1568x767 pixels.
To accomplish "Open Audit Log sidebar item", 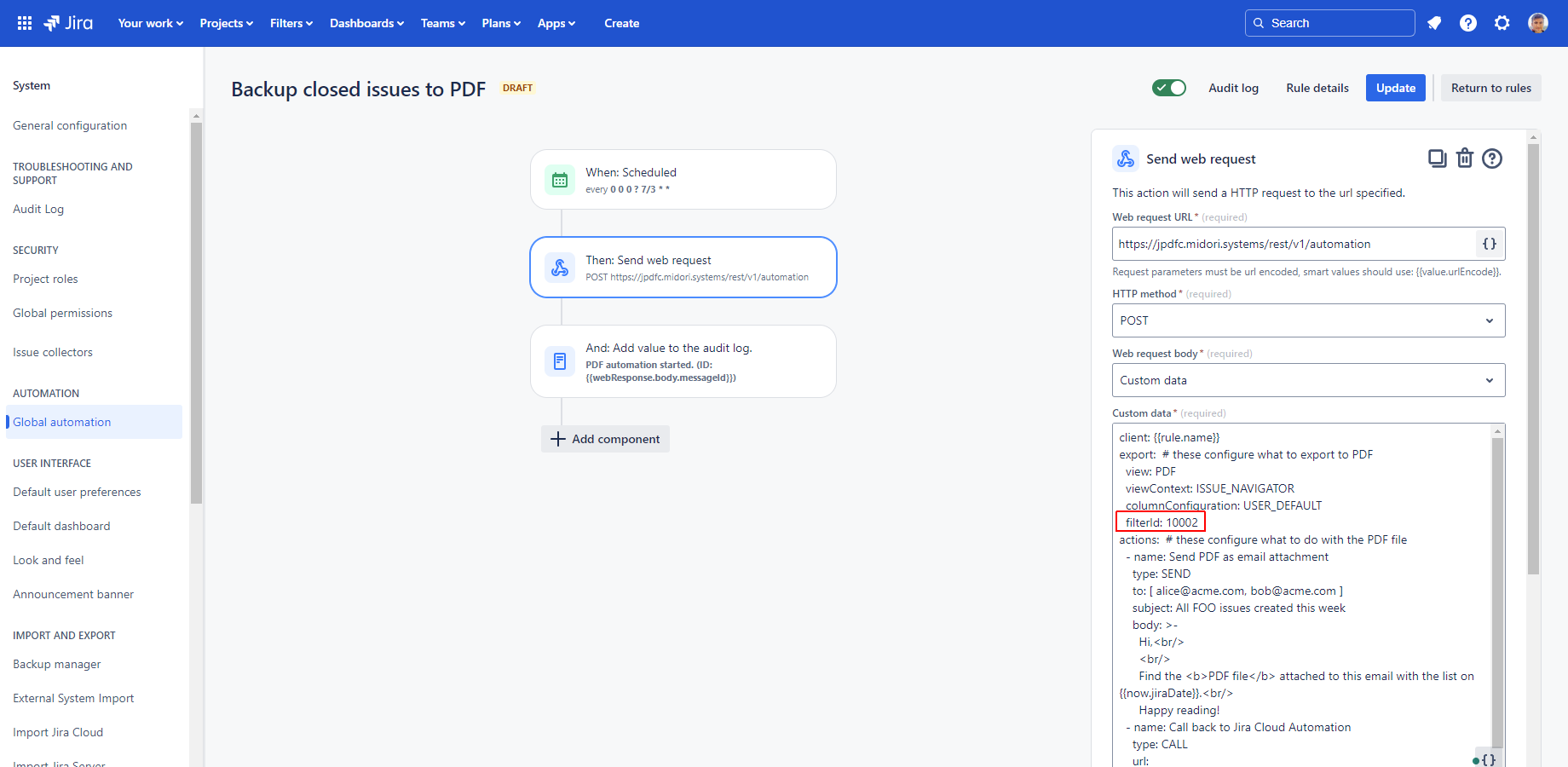I will [38, 209].
